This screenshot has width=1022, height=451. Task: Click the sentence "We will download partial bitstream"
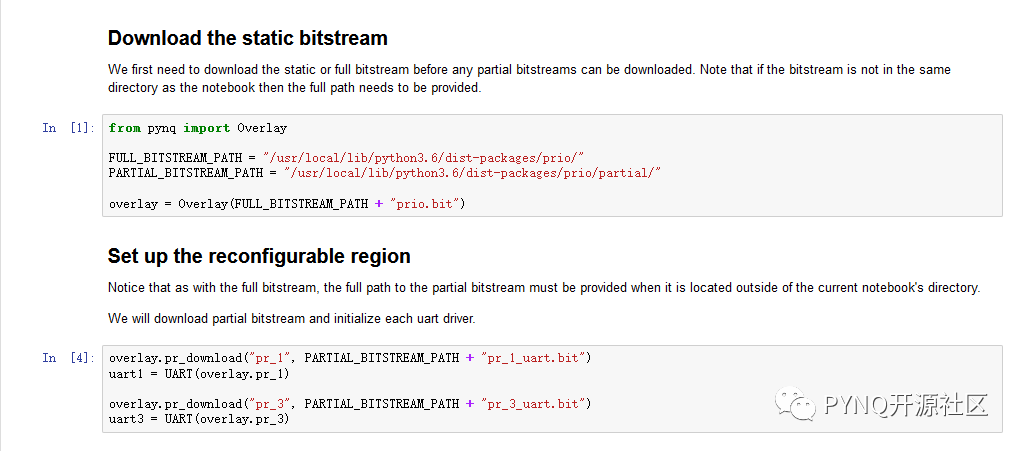point(289,318)
